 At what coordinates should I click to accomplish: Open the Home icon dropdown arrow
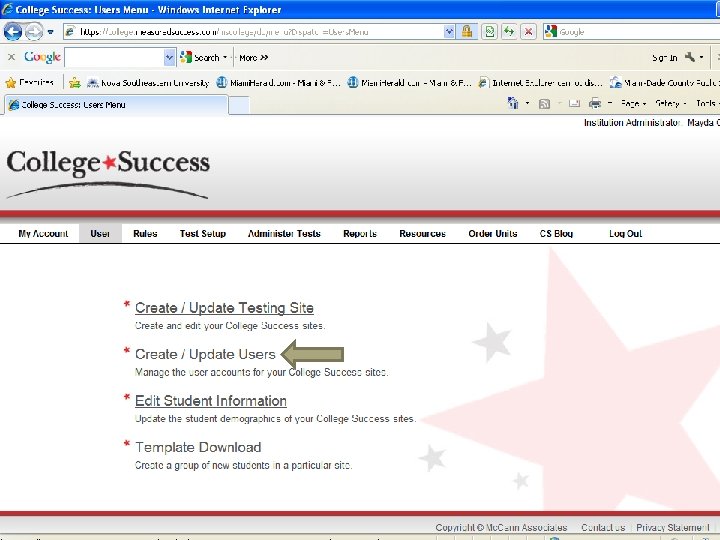pos(527,103)
